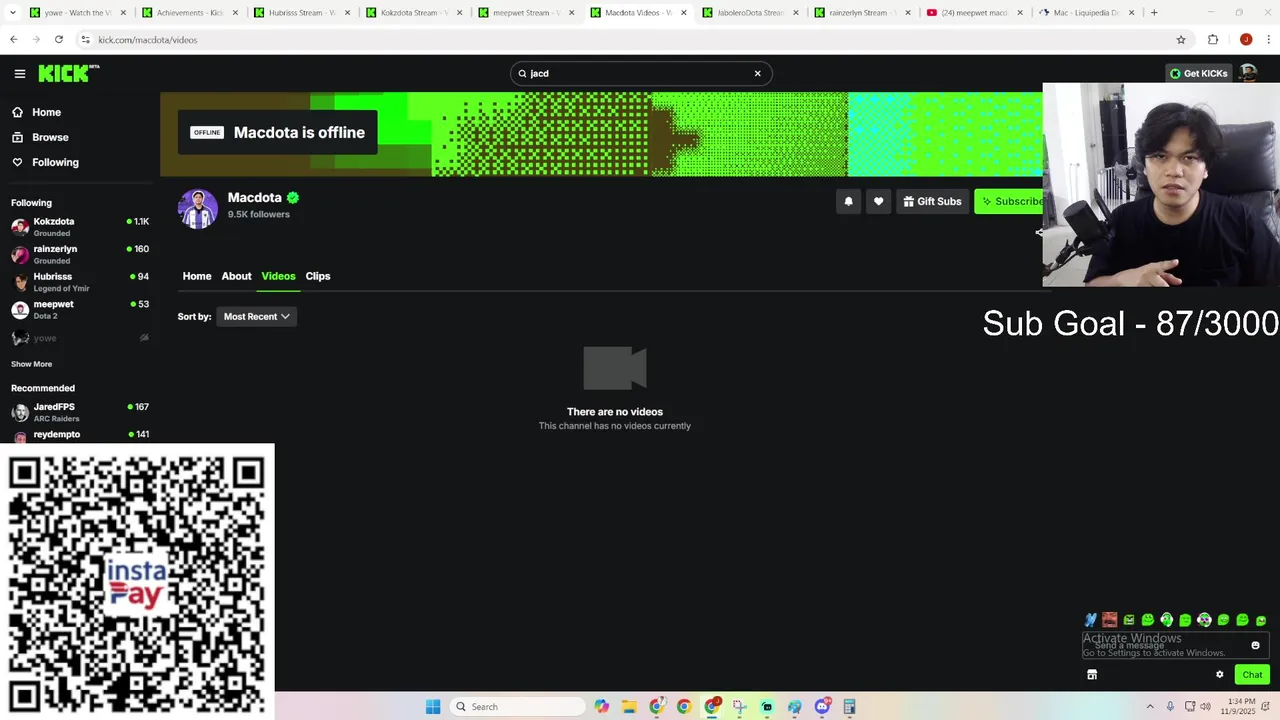Open the emoji picker in chat box
1280x720 pixels.
tap(1255, 645)
